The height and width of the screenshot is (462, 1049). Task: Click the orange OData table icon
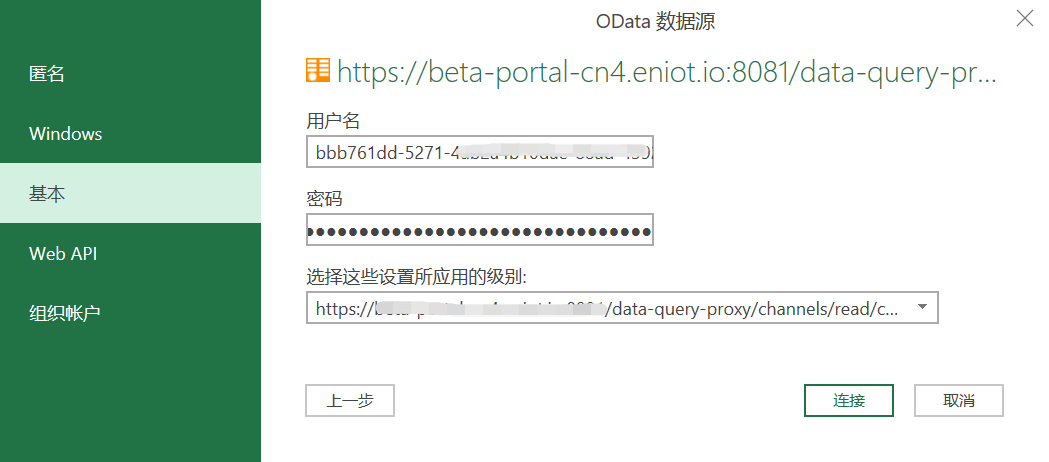click(317, 70)
